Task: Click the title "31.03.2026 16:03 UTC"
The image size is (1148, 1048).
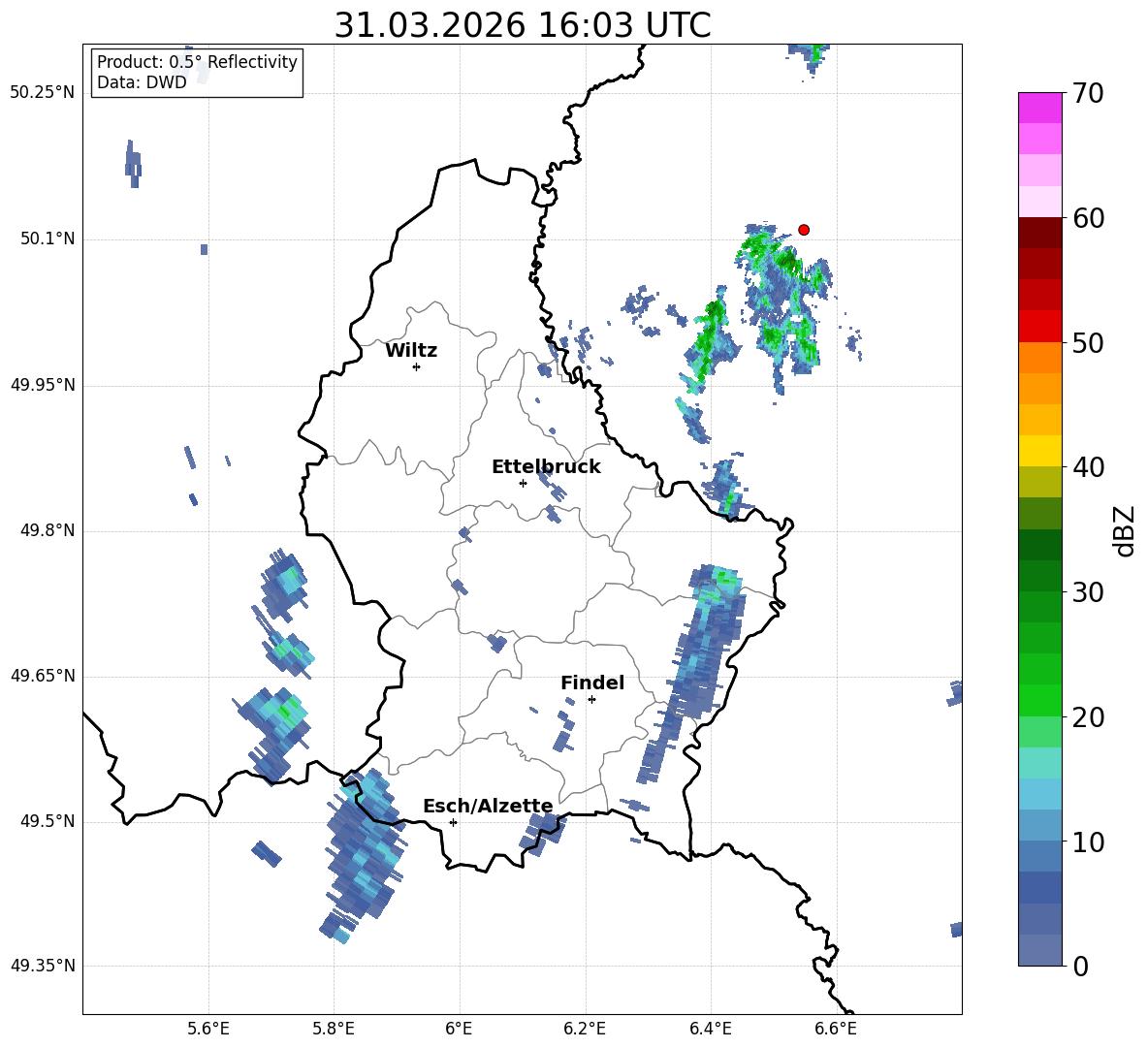Action: [522, 25]
